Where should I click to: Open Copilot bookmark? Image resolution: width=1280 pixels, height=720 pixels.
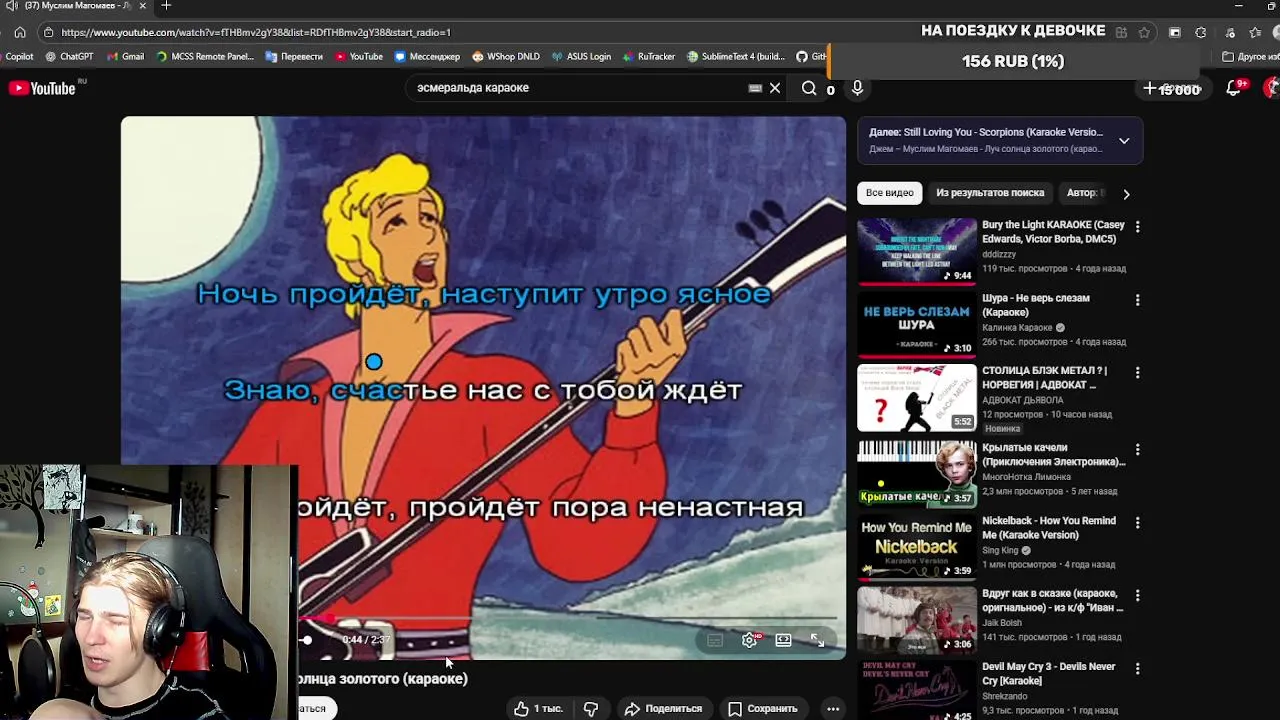(x=17, y=57)
